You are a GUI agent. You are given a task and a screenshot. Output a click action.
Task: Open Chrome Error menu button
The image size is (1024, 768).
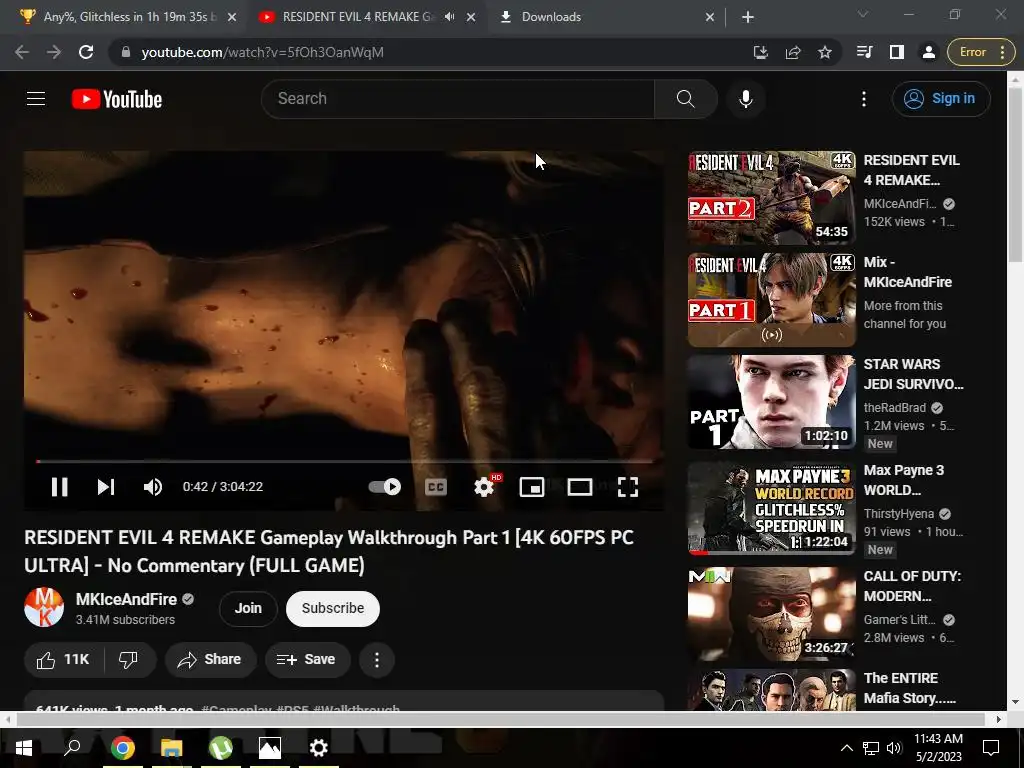click(982, 52)
